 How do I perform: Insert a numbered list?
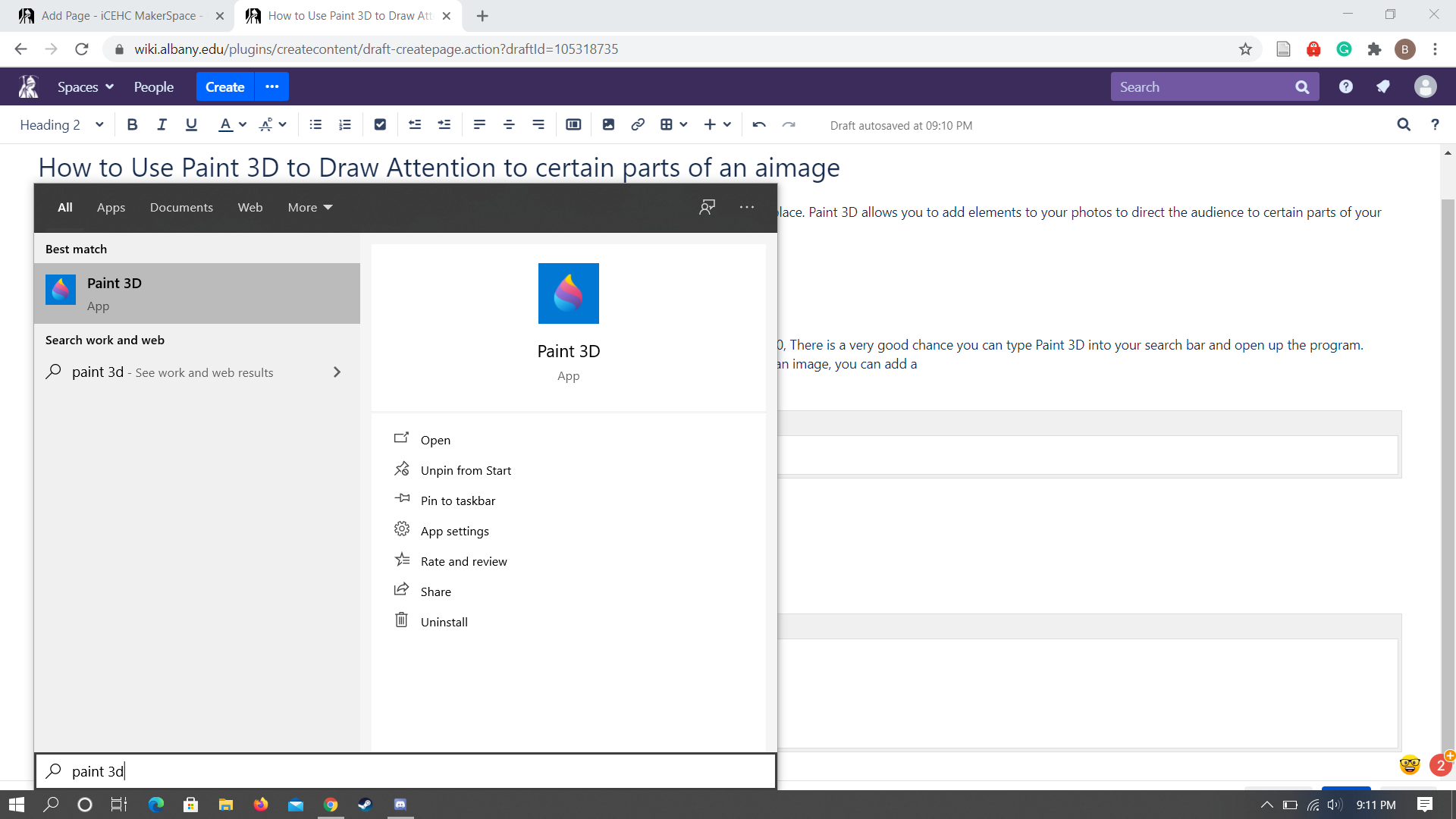[345, 125]
